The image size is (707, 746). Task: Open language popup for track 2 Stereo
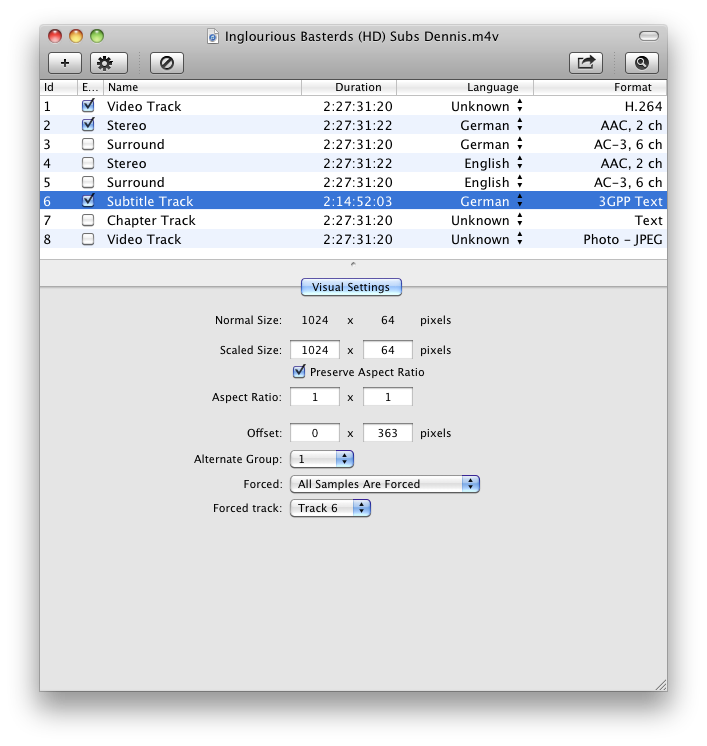[x=520, y=125]
